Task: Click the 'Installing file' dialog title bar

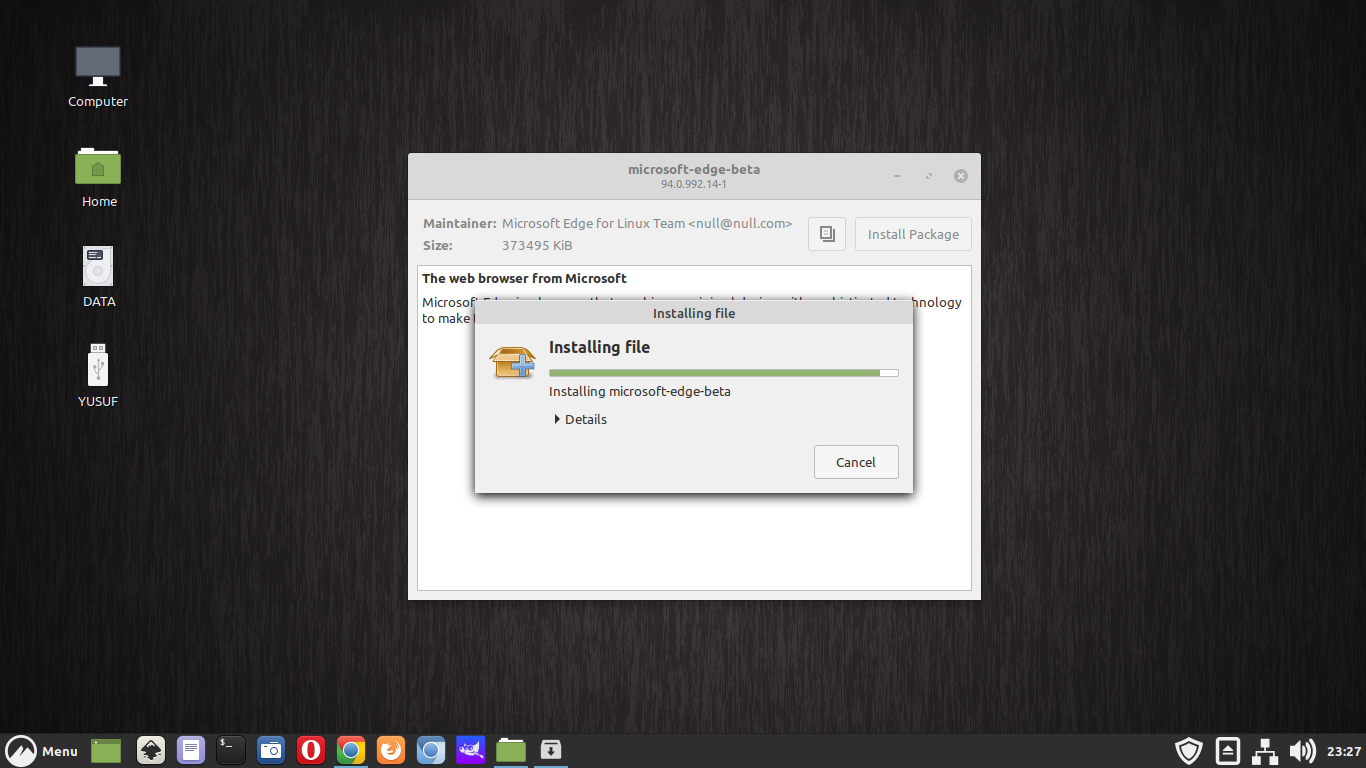Action: (x=694, y=313)
